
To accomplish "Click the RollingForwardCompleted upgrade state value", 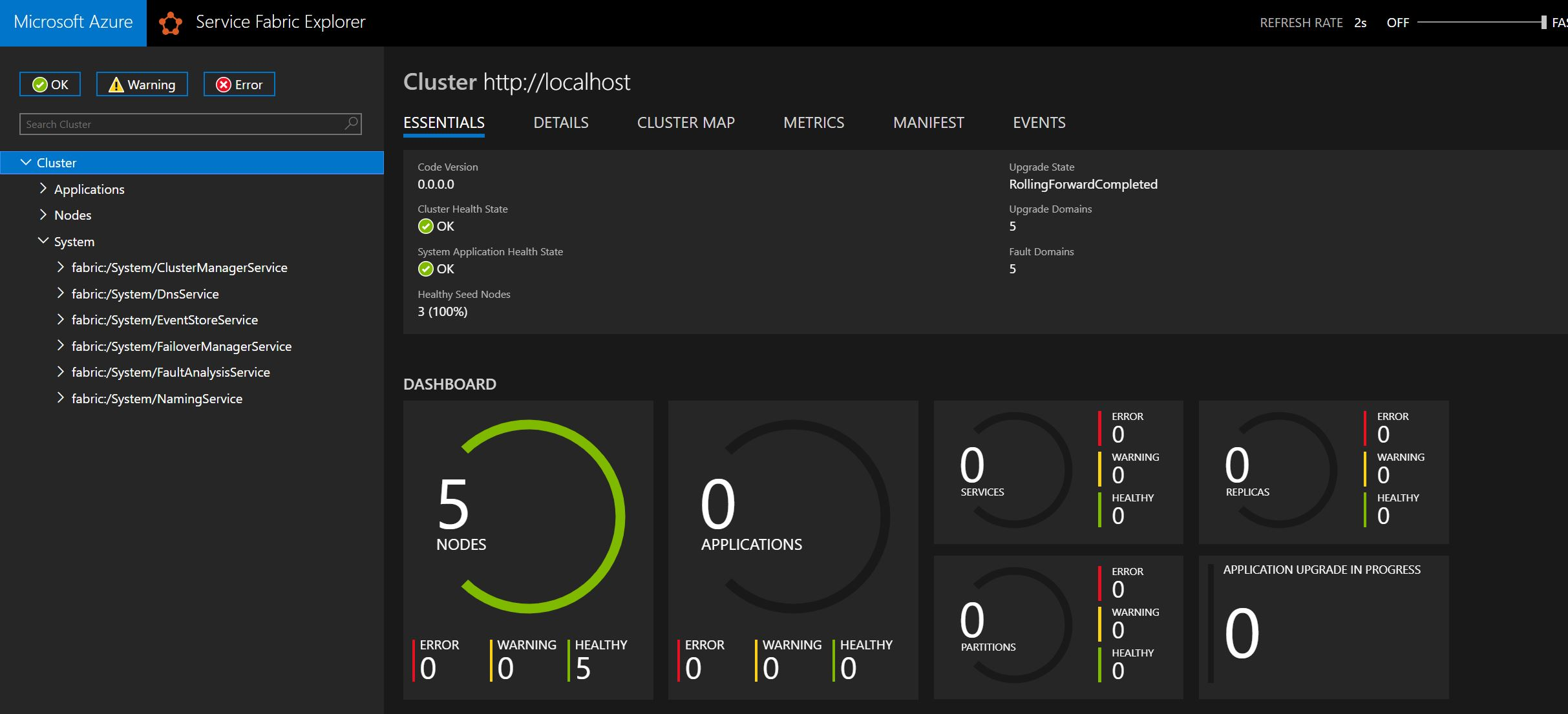I will [1083, 184].
